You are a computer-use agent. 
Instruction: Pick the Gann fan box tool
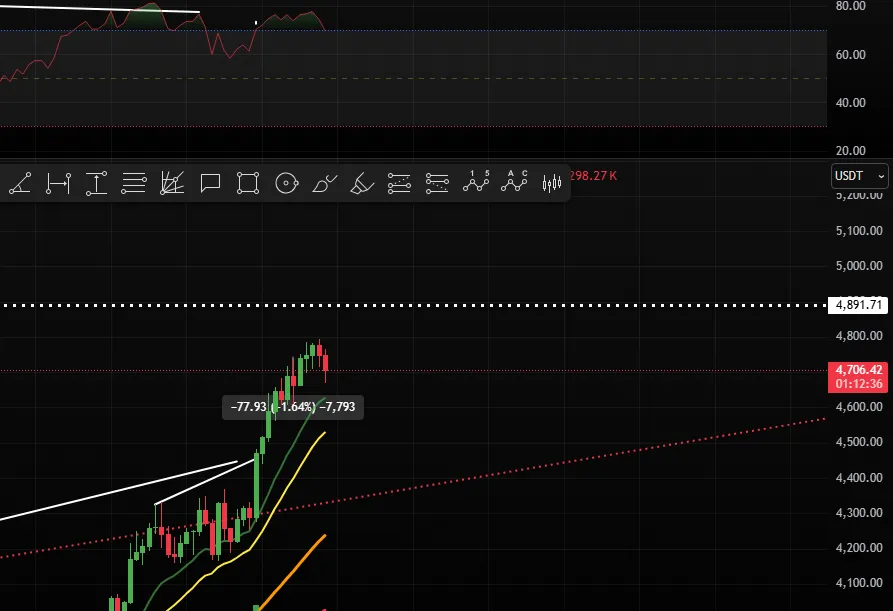172,183
